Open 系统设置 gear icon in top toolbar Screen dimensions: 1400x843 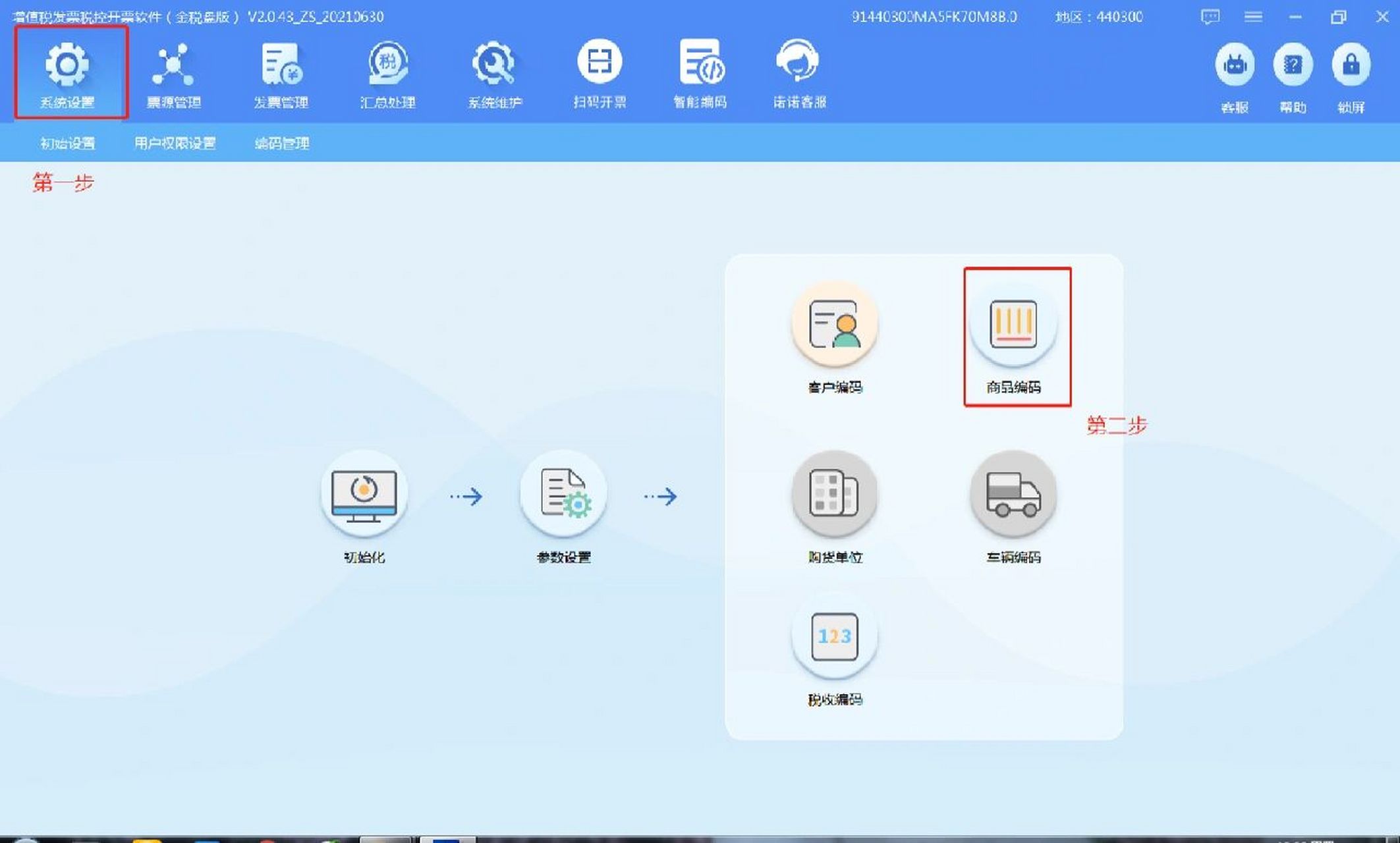coord(67,65)
